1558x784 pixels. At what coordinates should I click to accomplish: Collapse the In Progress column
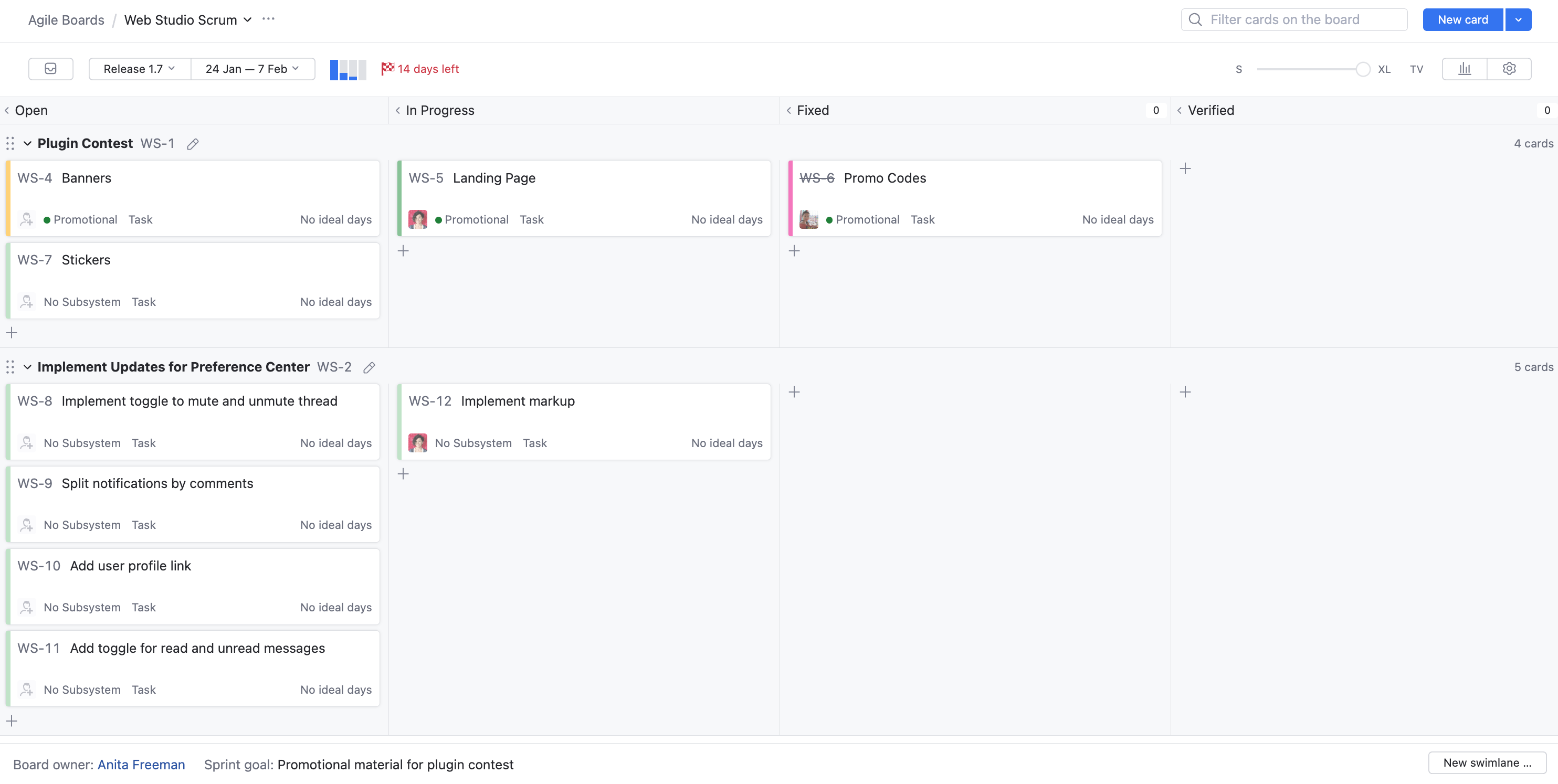click(398, 111)
